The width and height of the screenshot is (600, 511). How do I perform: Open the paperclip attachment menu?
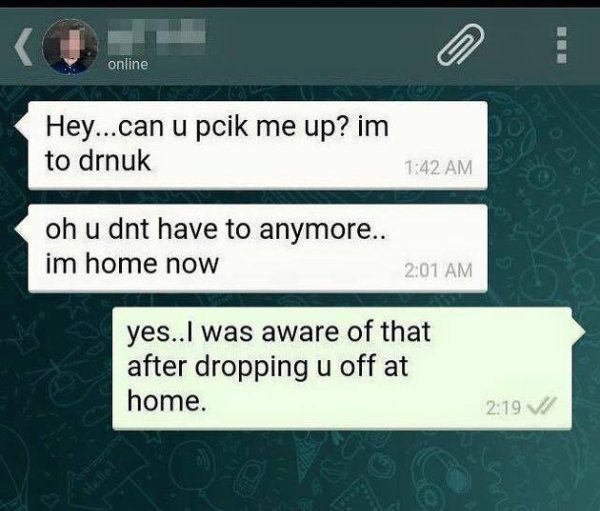point(461,44)
